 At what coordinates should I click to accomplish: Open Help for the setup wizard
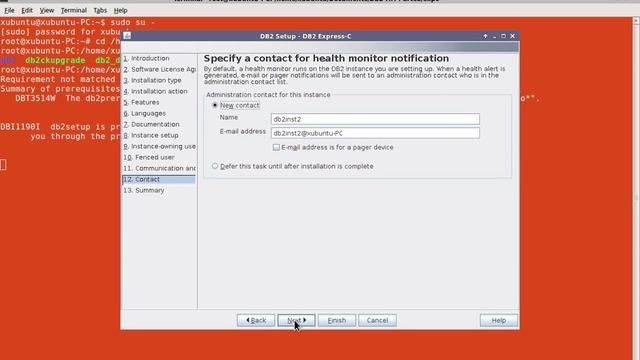[499, 320]
